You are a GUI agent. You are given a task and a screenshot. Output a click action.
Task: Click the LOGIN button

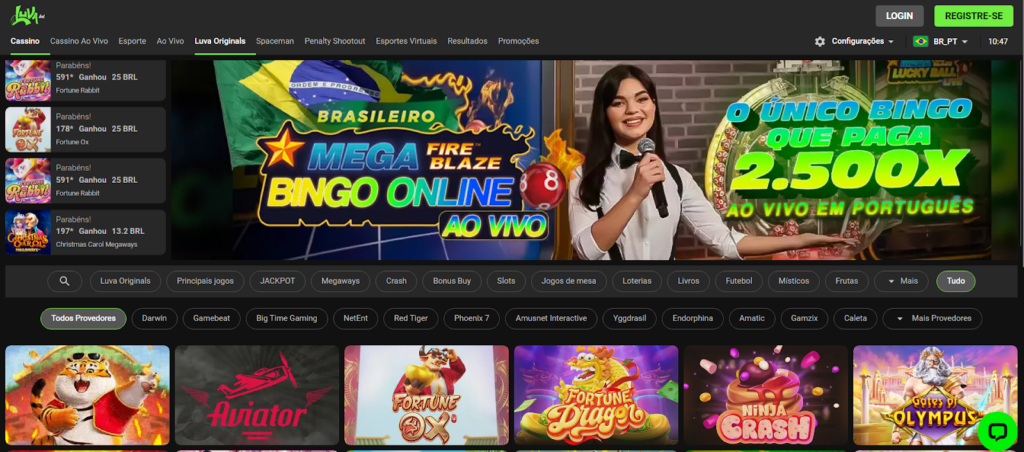coord(899,16)
